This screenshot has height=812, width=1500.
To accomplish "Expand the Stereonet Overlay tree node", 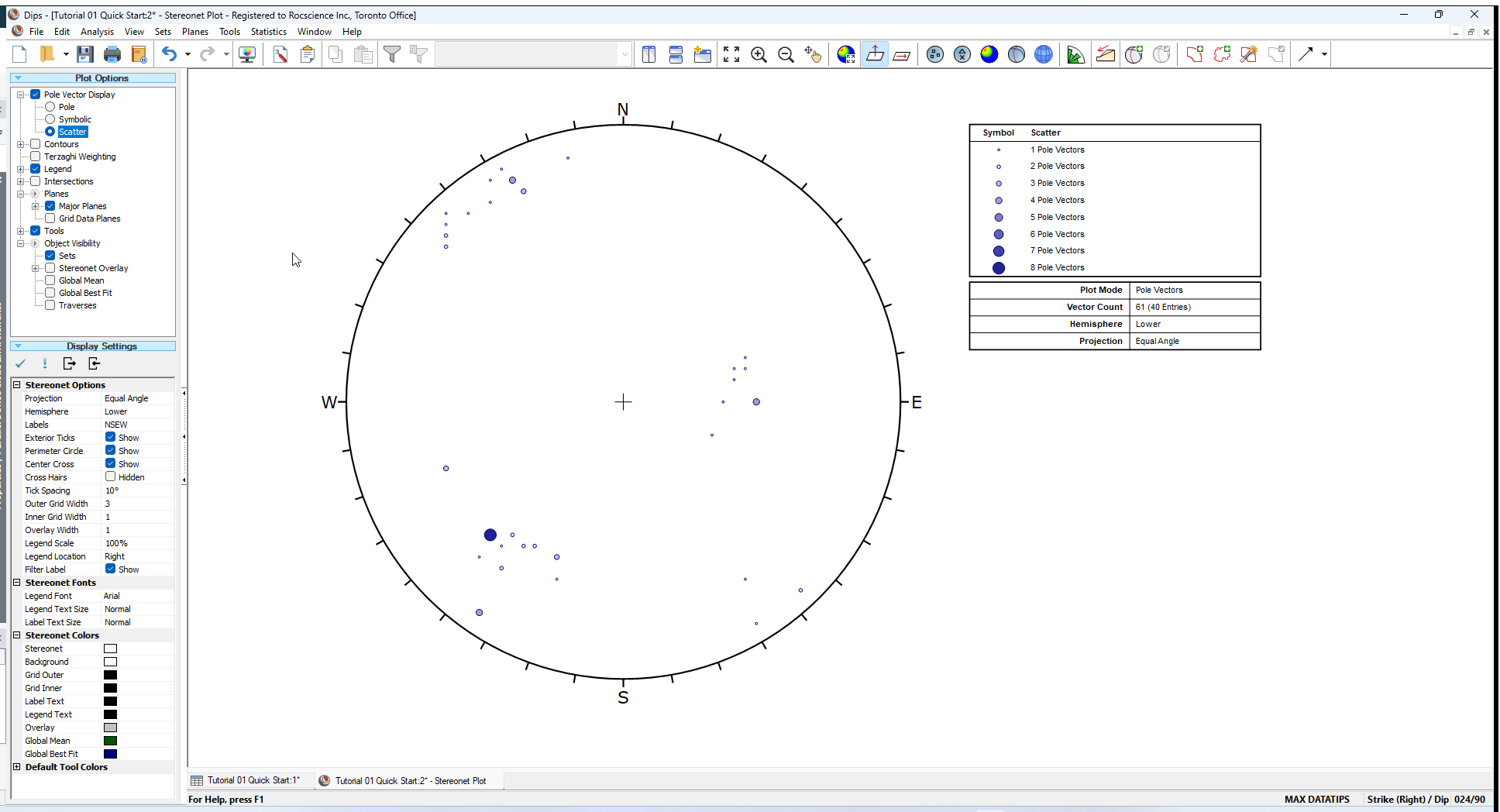I will pyautogui.click(x=35, y=268).
